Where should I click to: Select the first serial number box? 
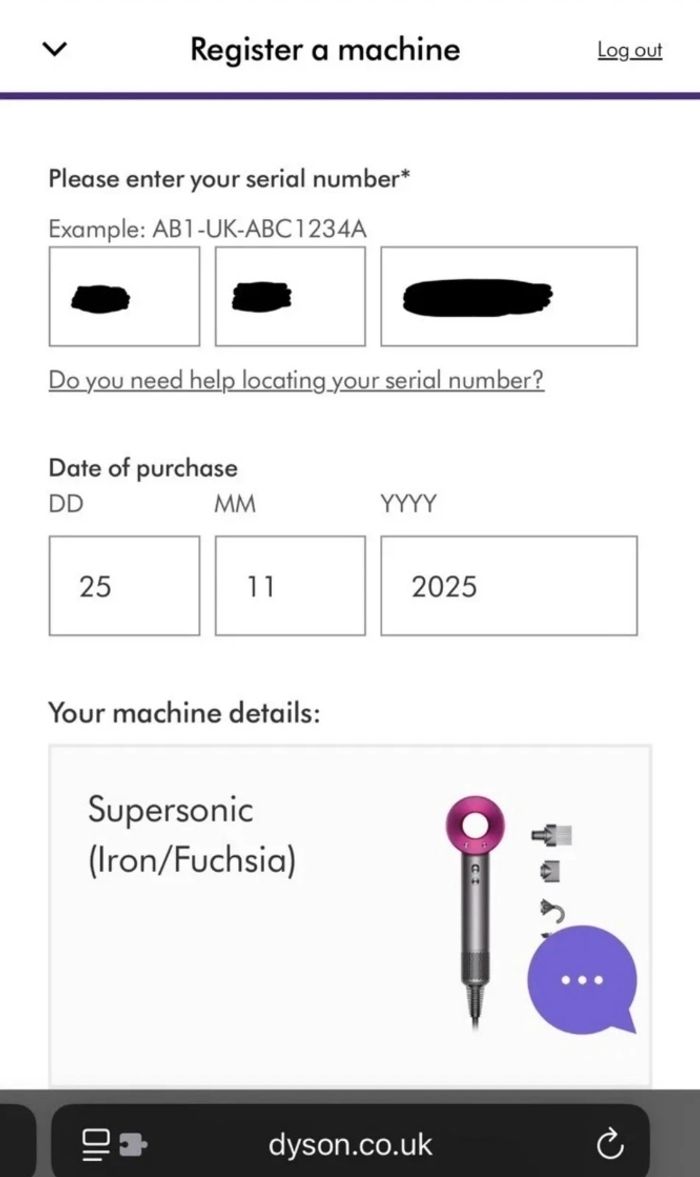(123, 296)
